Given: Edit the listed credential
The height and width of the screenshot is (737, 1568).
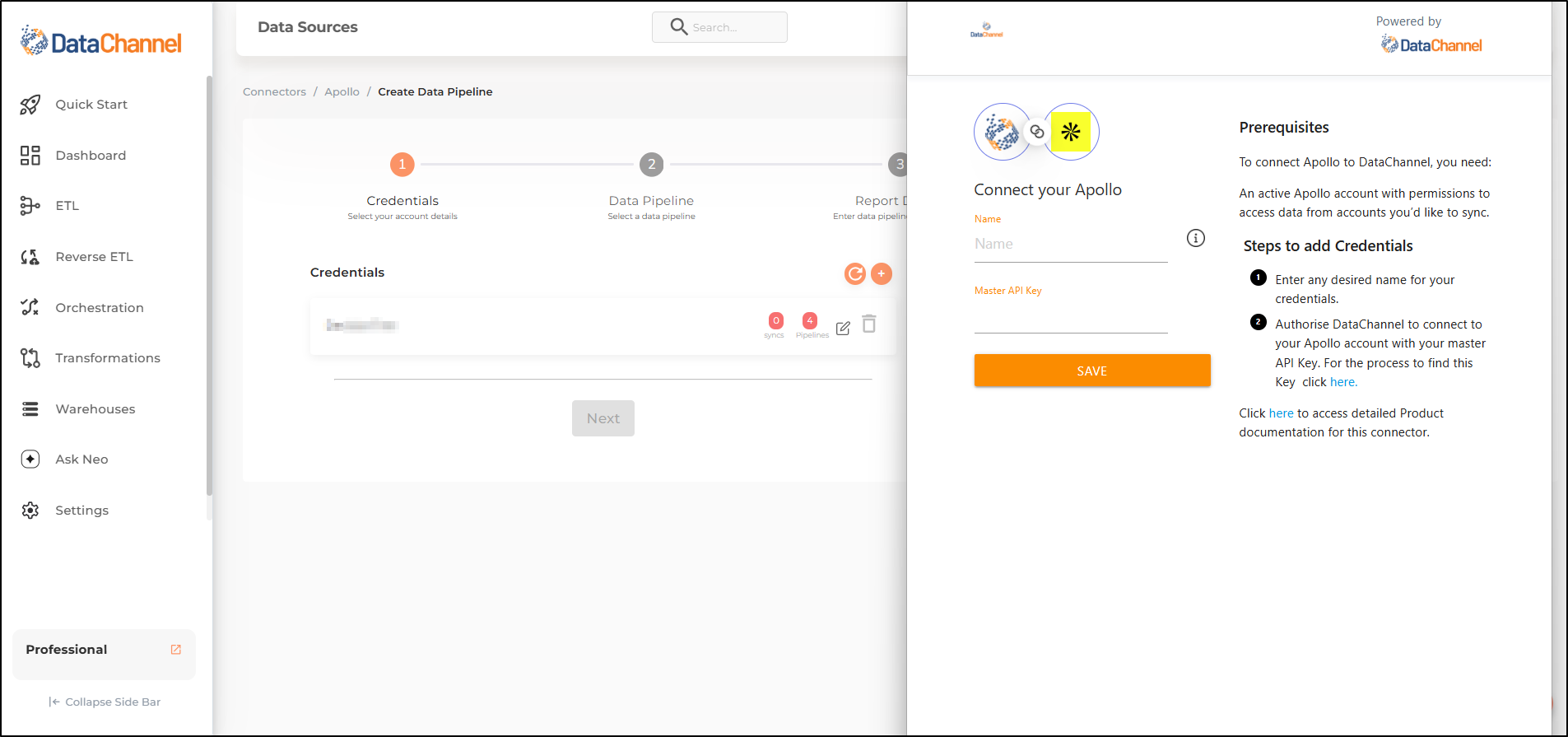Looking at the screenshot, I should coord(843,329).
